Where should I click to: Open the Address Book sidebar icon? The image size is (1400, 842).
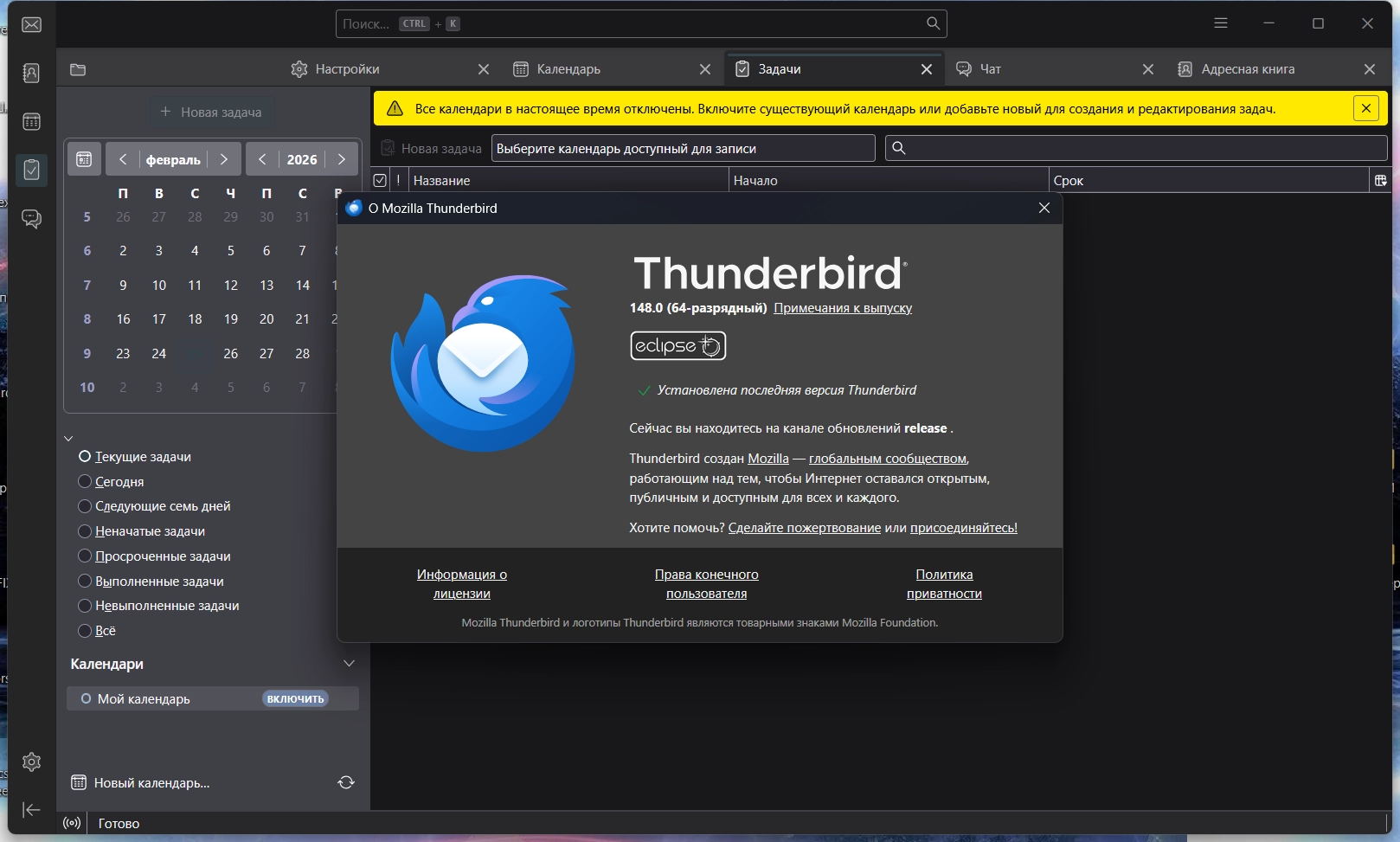(32, 73)
